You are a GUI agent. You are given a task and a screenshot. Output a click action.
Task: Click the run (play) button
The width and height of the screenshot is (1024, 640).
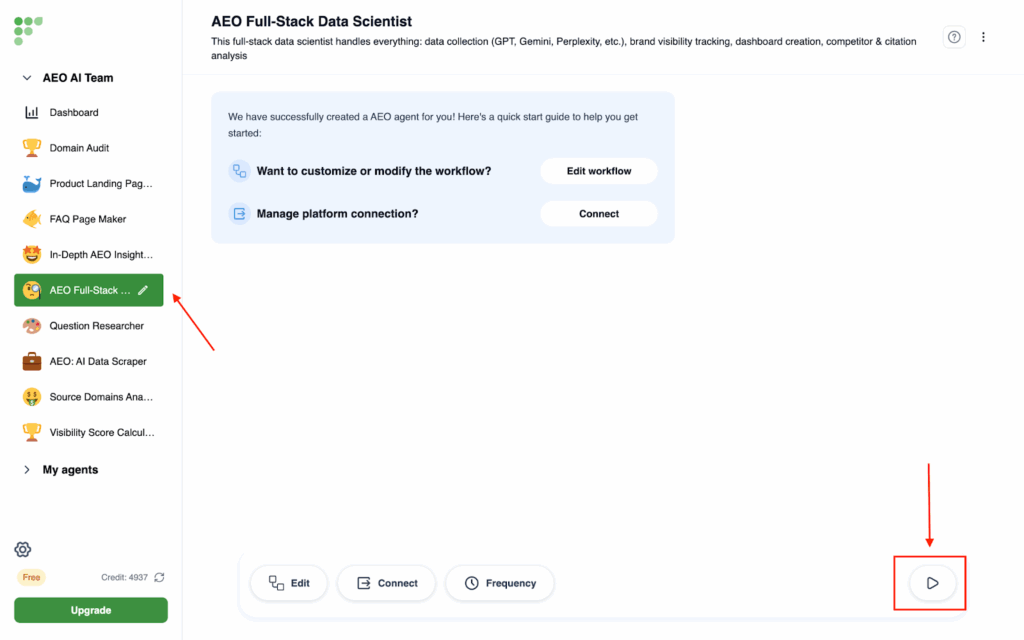point(932,583)
